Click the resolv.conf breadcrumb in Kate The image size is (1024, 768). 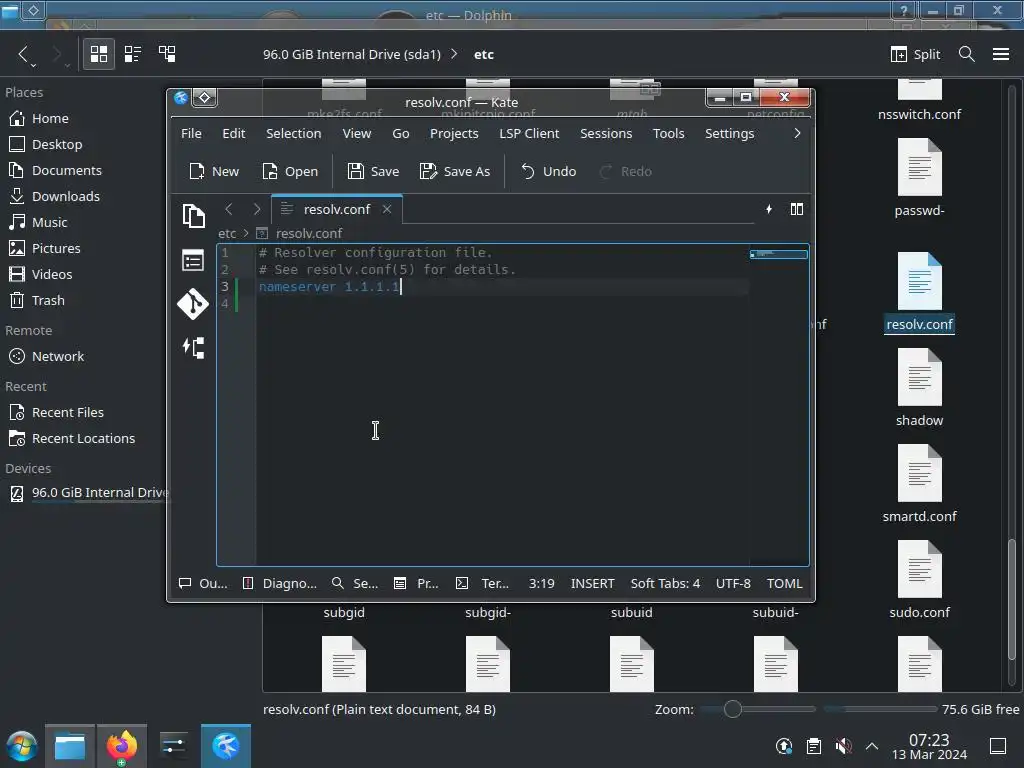tap(309, 233)
